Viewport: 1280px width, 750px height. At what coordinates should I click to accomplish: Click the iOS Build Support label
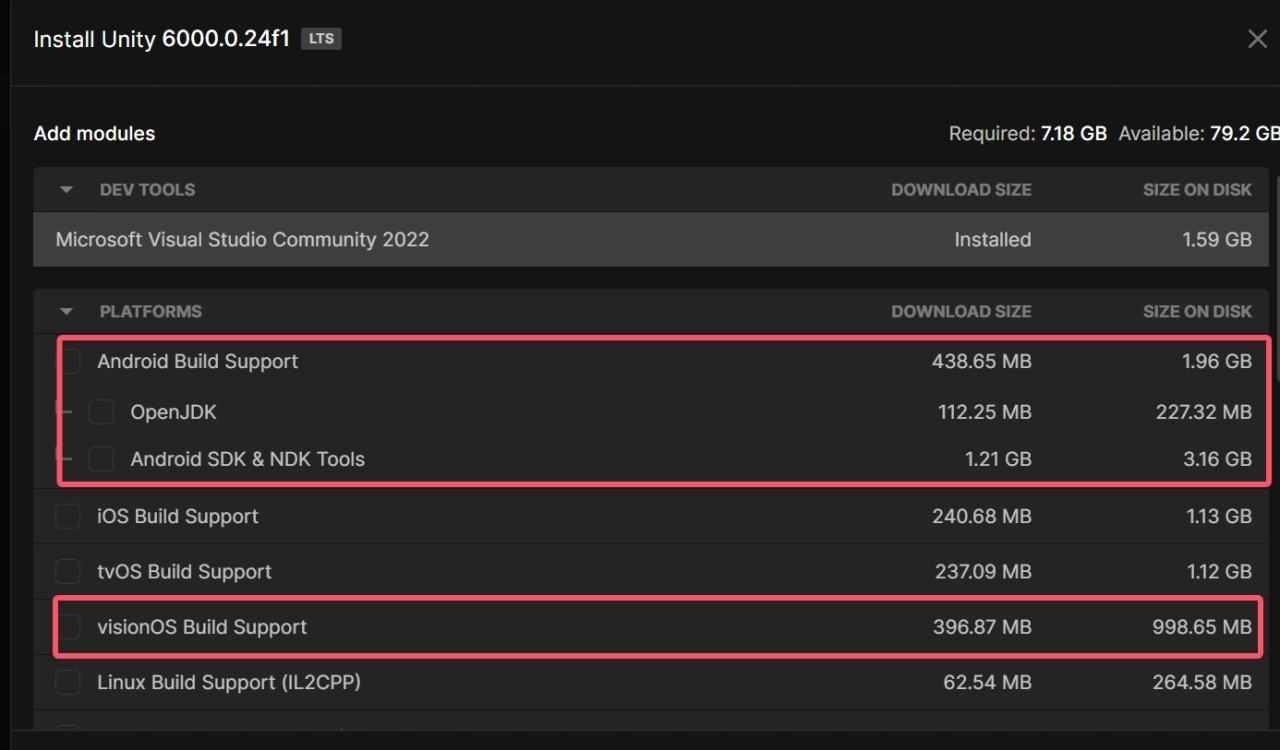[x=178, y=516]
